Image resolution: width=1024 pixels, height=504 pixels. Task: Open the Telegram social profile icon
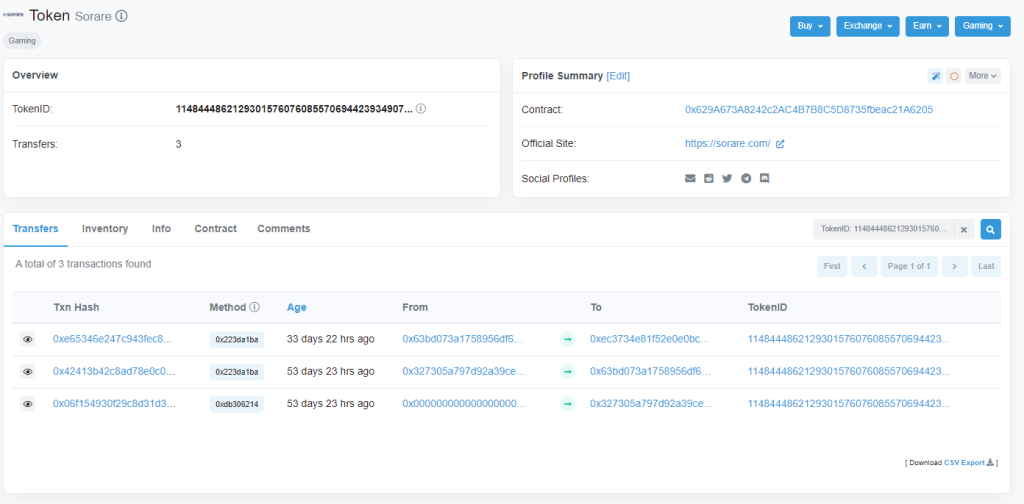(x=746, y=178)
